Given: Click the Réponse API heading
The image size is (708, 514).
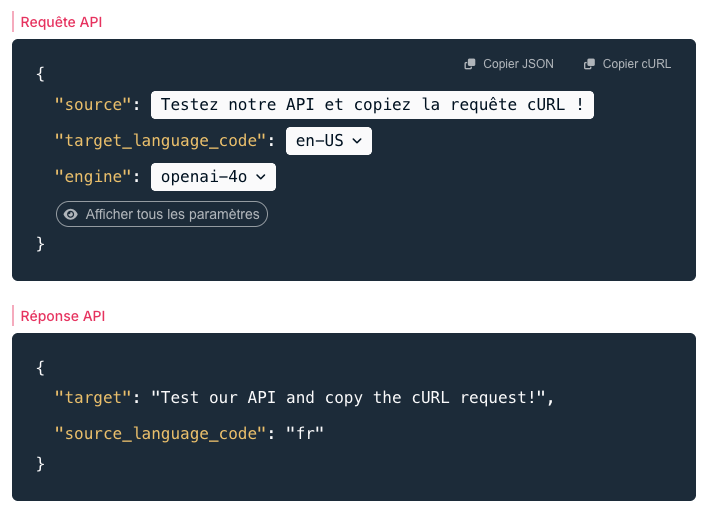Looking at the screenshot, I should (63, 316).
